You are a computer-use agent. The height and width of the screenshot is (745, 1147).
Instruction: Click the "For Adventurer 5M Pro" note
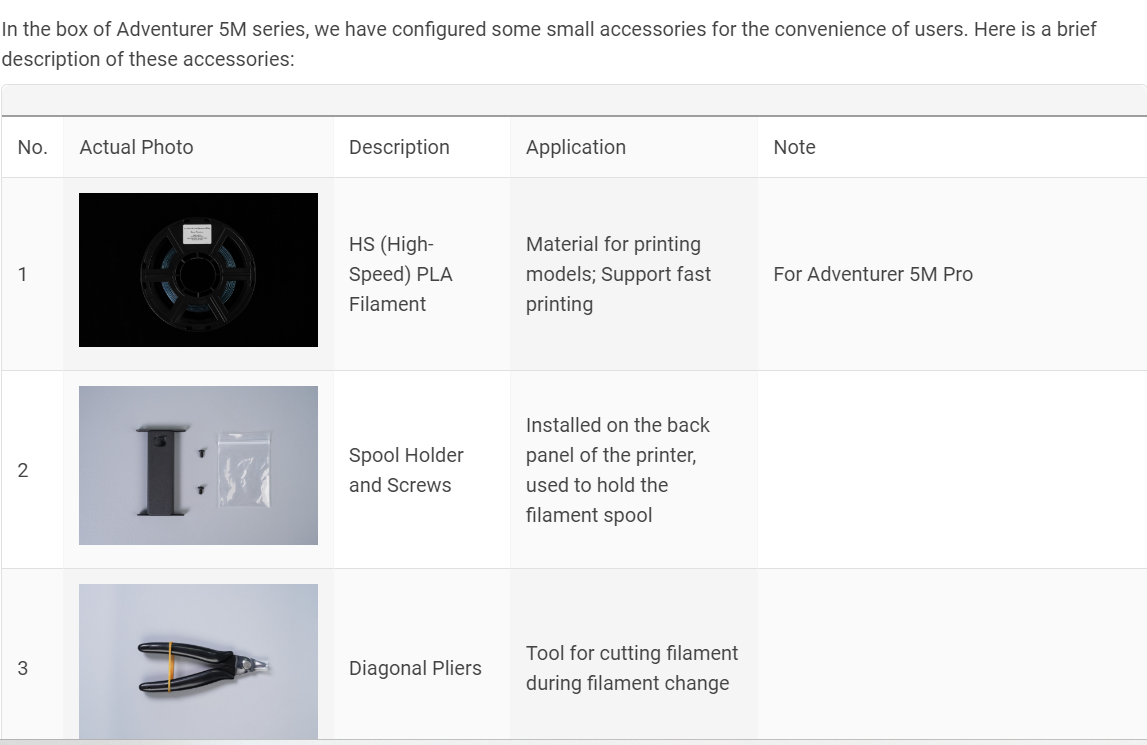(x=873, y=274)
